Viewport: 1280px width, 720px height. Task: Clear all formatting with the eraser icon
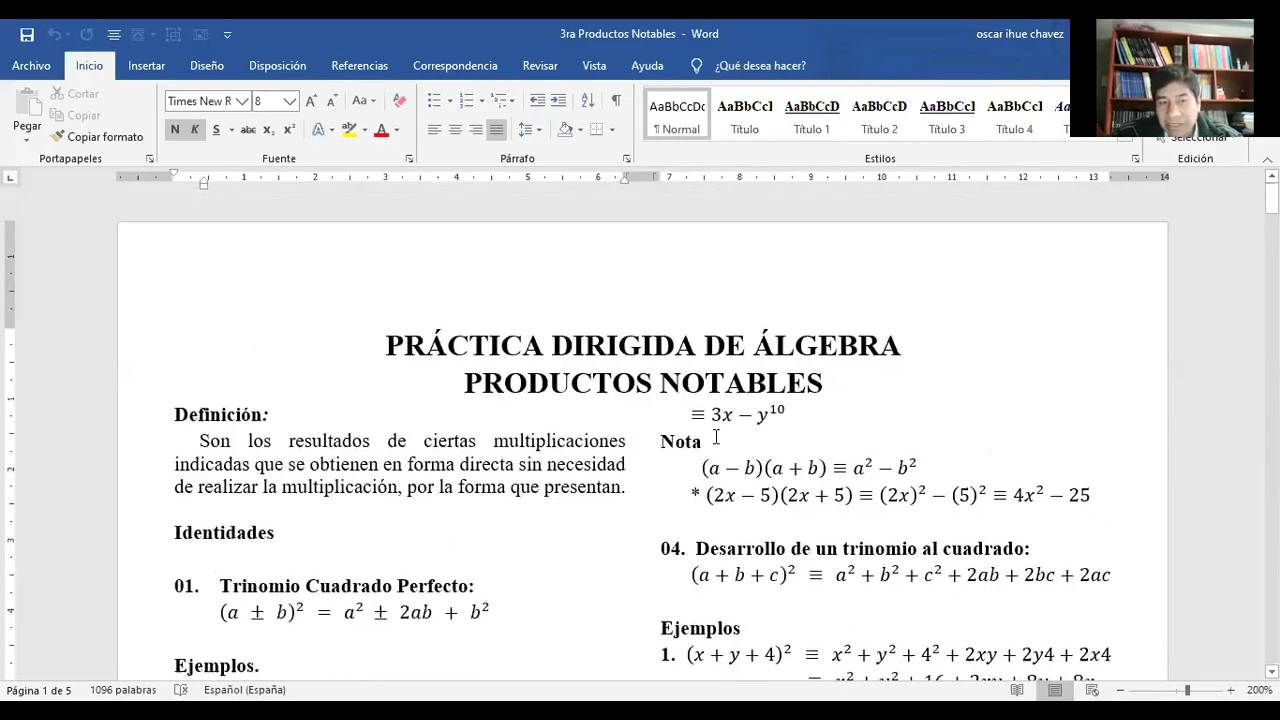tap(399, 101)
